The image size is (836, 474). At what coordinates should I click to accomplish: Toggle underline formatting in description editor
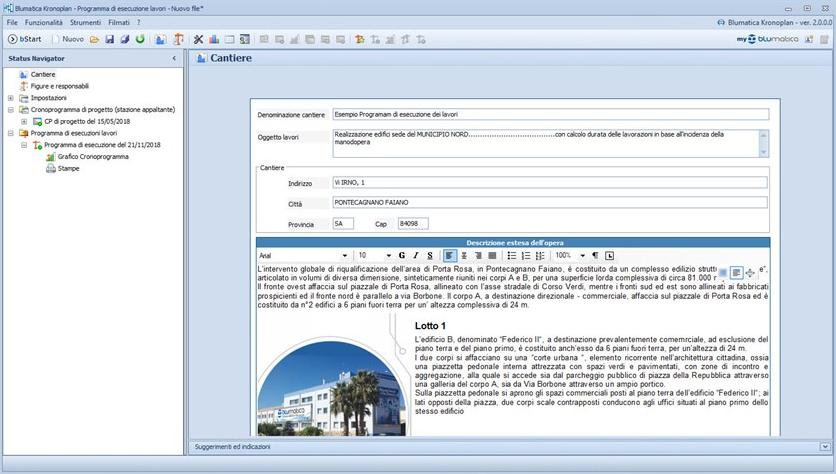point(430,256)
